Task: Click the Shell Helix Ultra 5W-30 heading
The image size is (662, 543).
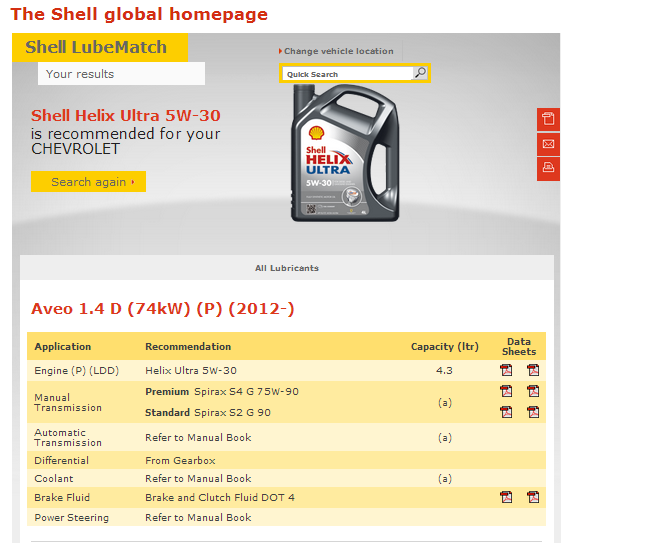Action: [126, 115]
